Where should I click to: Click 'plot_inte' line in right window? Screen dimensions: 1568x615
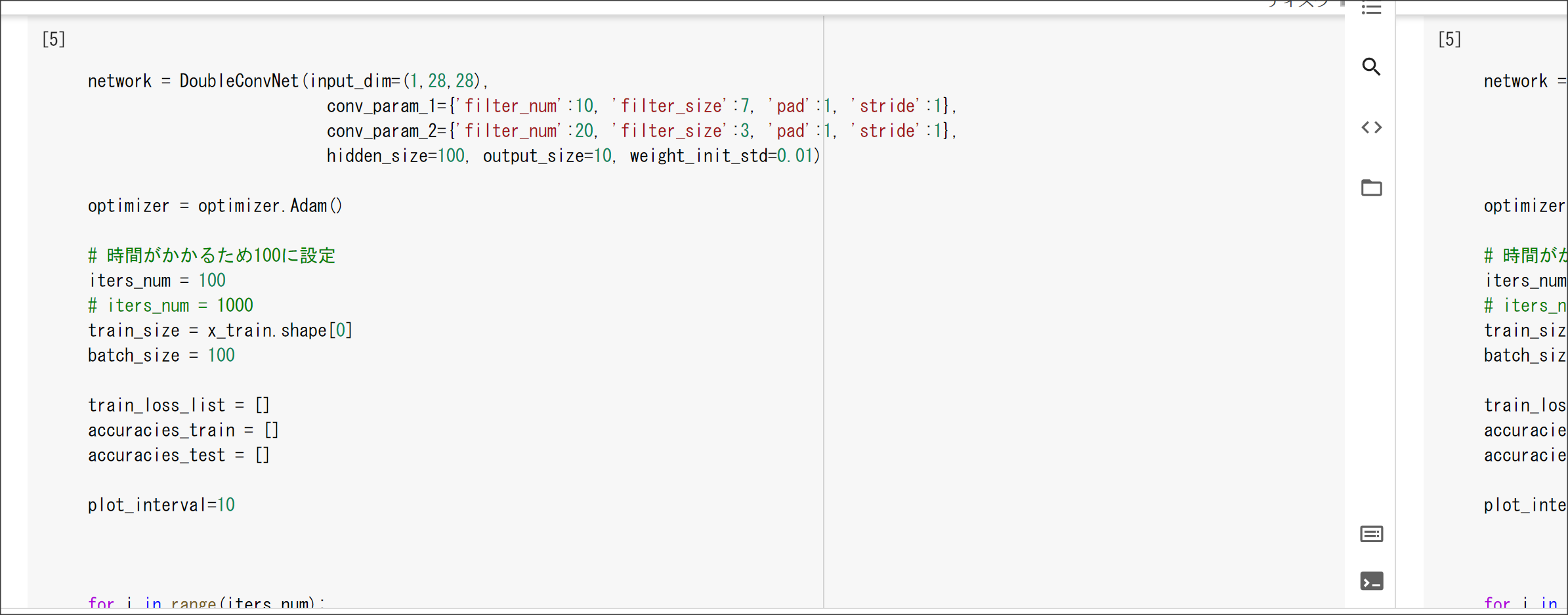pos(1525,505)
